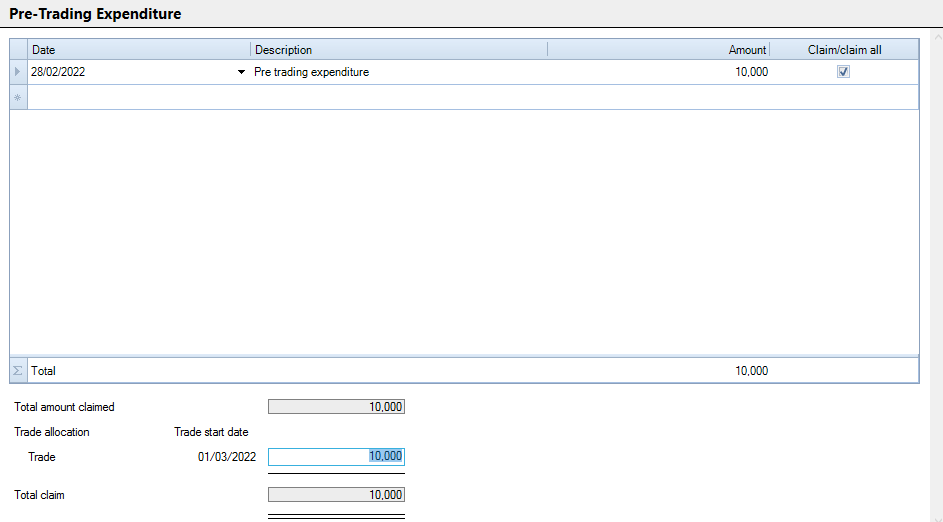This screenshot has height=522, width=943.
Task: Click the 01/03/2022 trade start date
Action: click(x=227, y=457)
